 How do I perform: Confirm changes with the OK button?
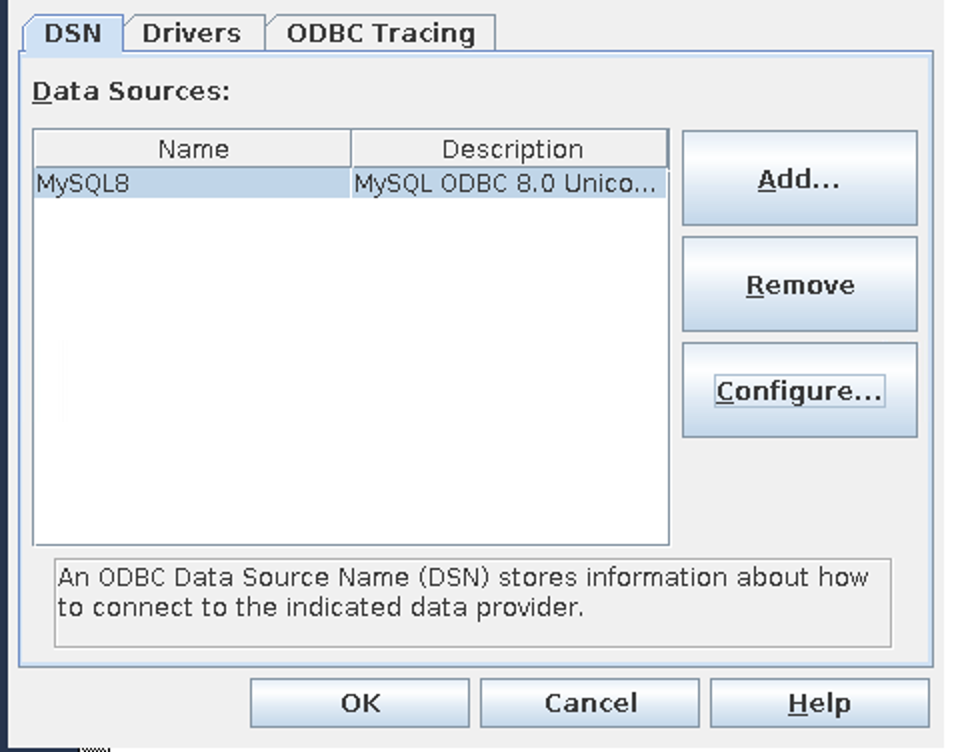[360, 703]
